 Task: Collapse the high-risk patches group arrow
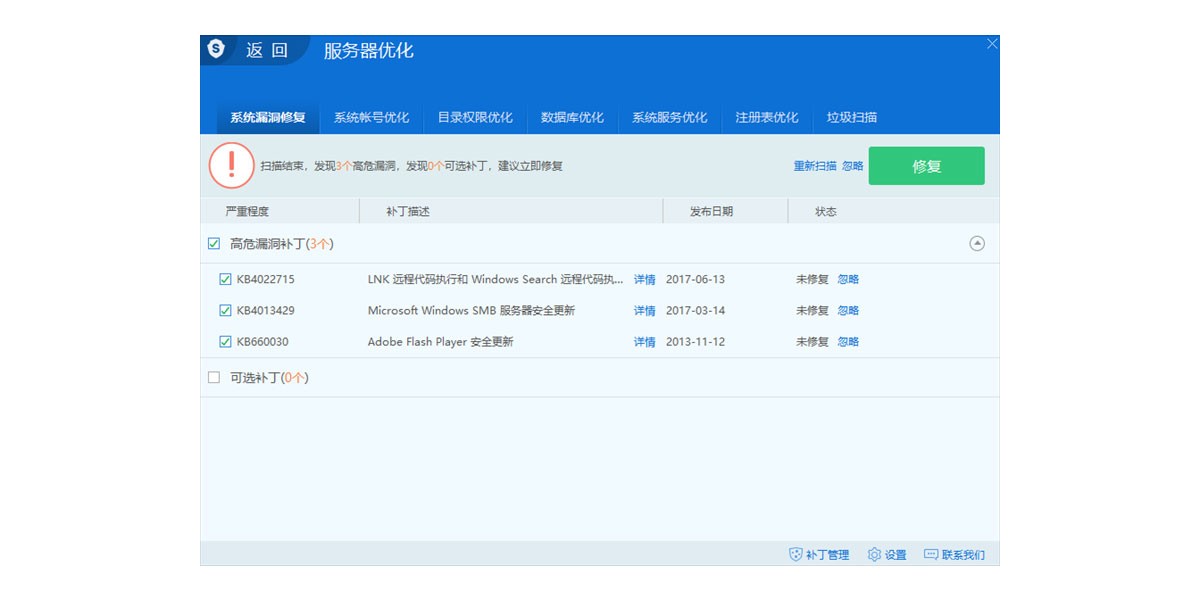click(977, 244)
